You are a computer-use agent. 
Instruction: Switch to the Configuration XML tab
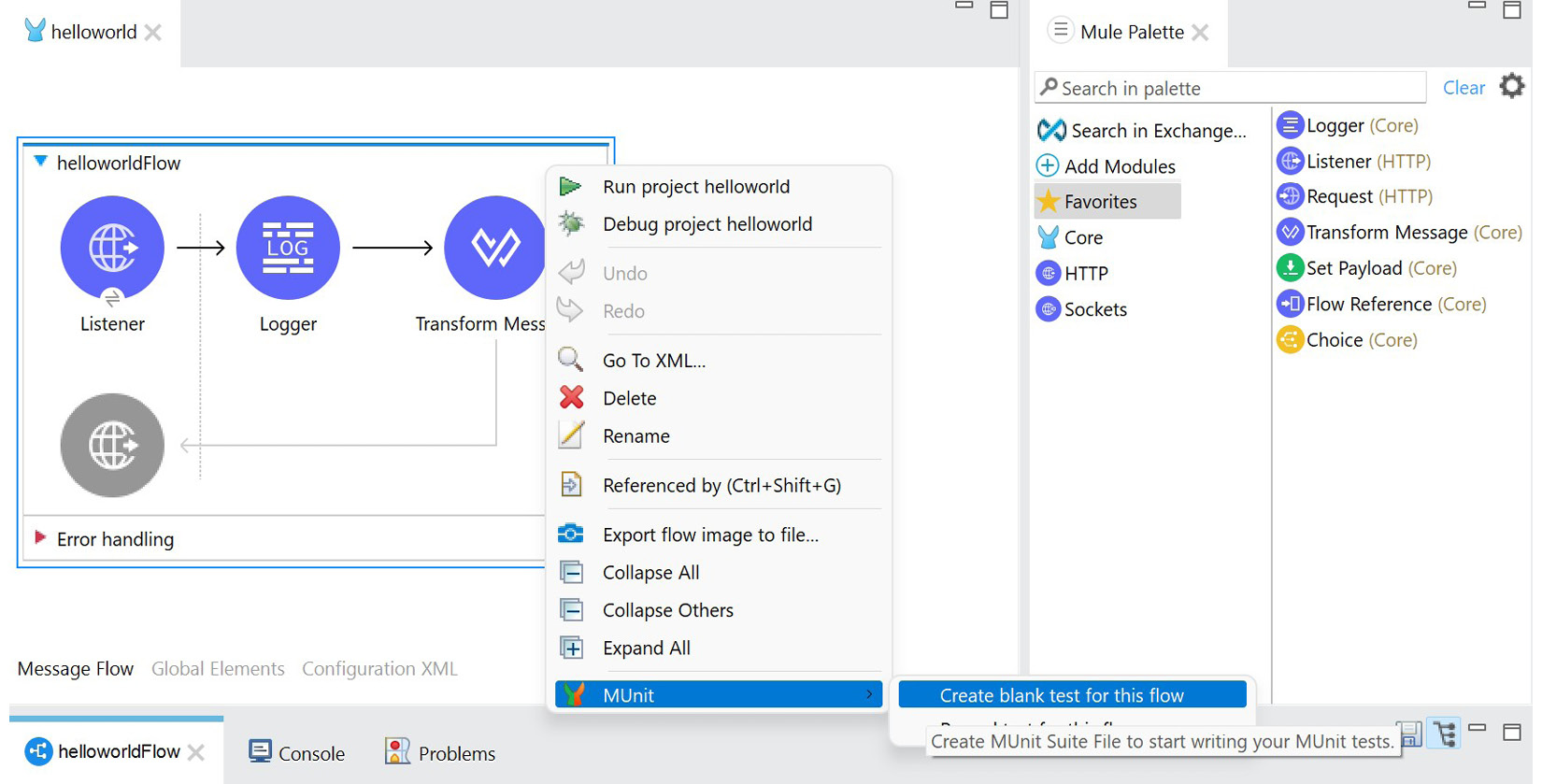pos(379,669)
